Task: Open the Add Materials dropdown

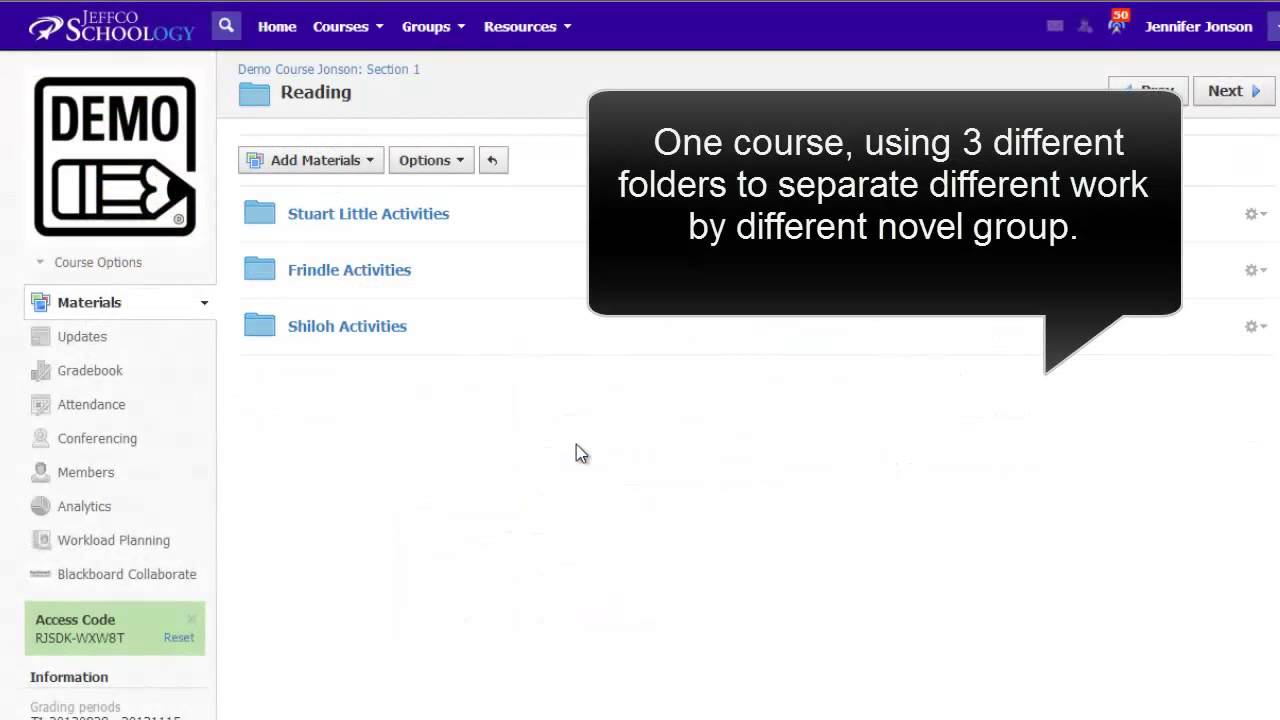Action: pyautogui.click(x=310, y=160)
